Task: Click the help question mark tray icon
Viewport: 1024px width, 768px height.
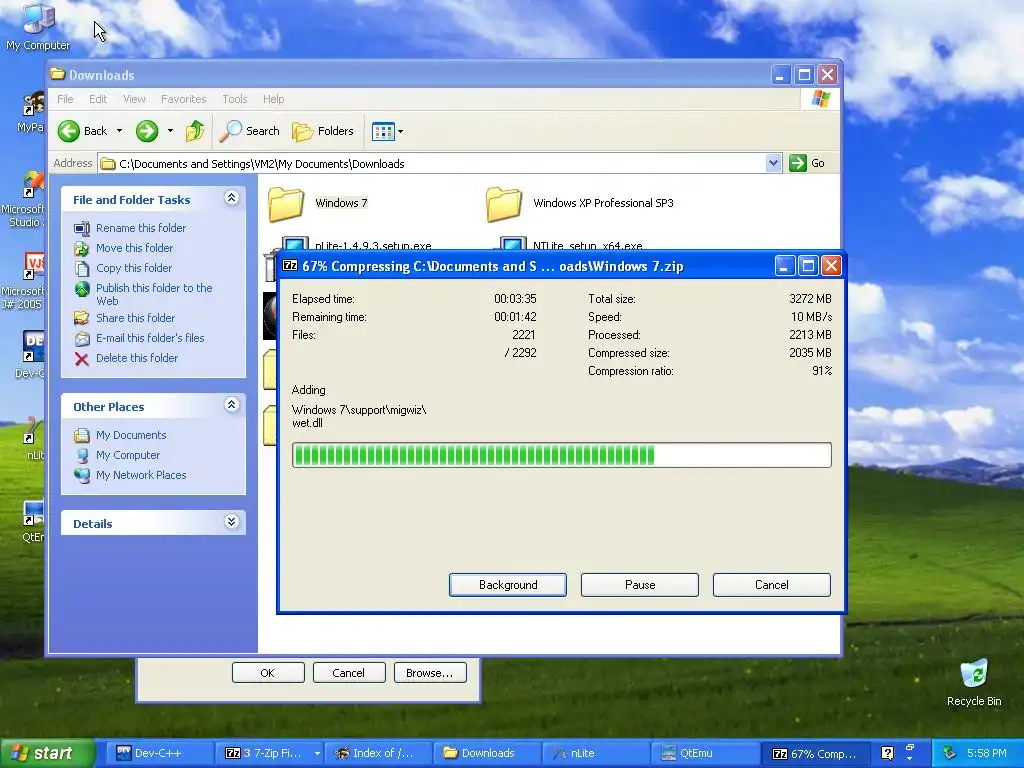Action: (887, 753)
